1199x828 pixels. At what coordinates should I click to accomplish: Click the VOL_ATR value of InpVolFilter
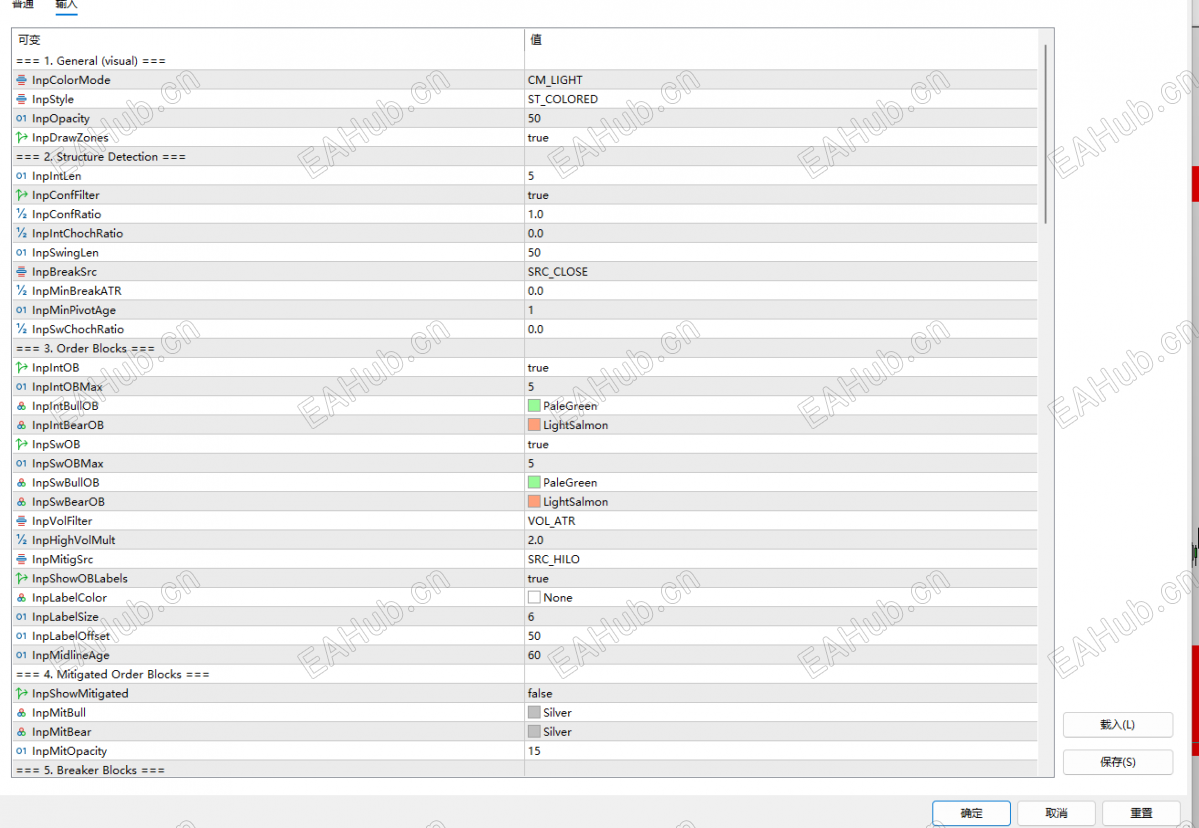pos(551,521)
